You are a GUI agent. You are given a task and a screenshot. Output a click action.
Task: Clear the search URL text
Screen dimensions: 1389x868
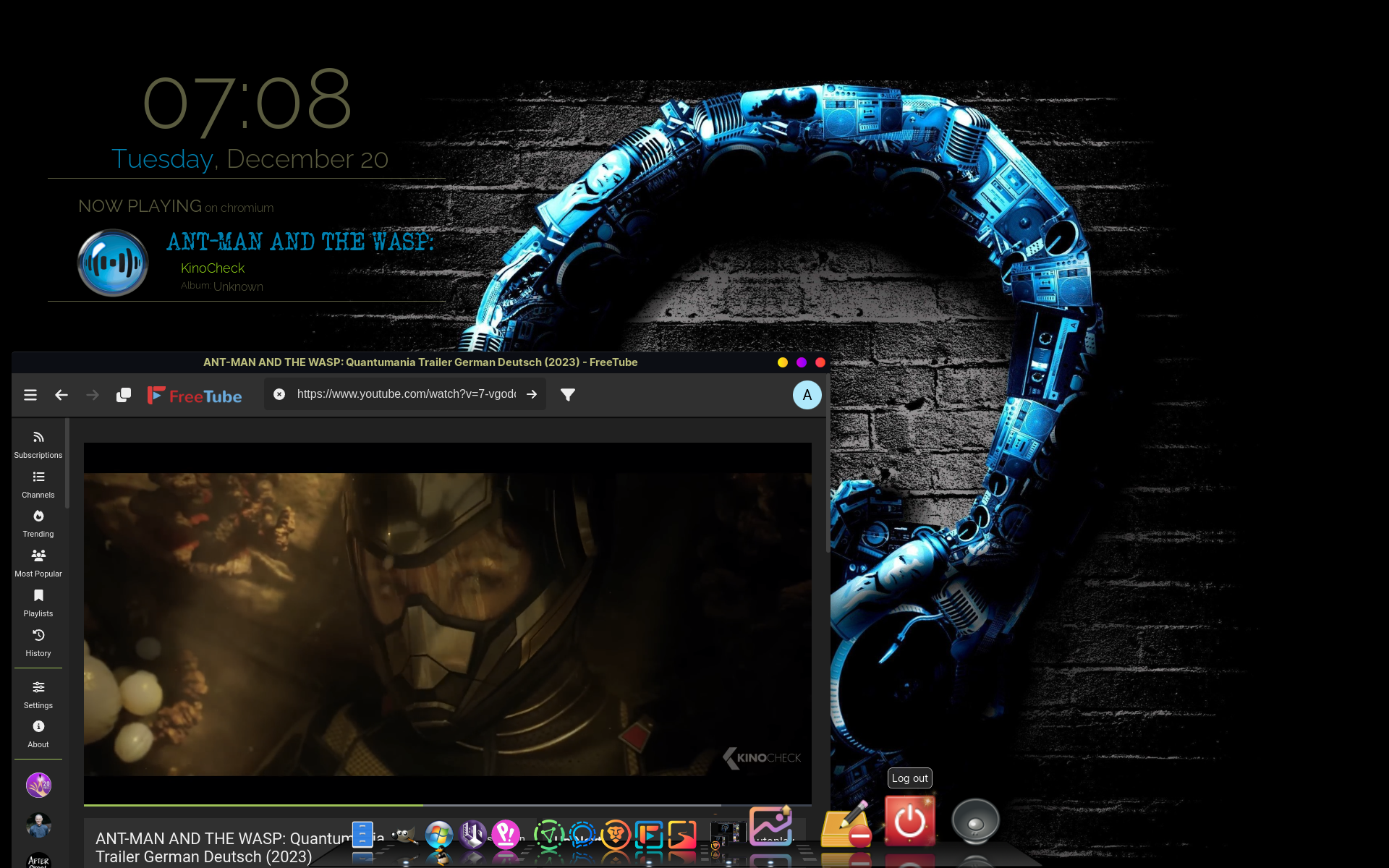click(x=279, y=394)
